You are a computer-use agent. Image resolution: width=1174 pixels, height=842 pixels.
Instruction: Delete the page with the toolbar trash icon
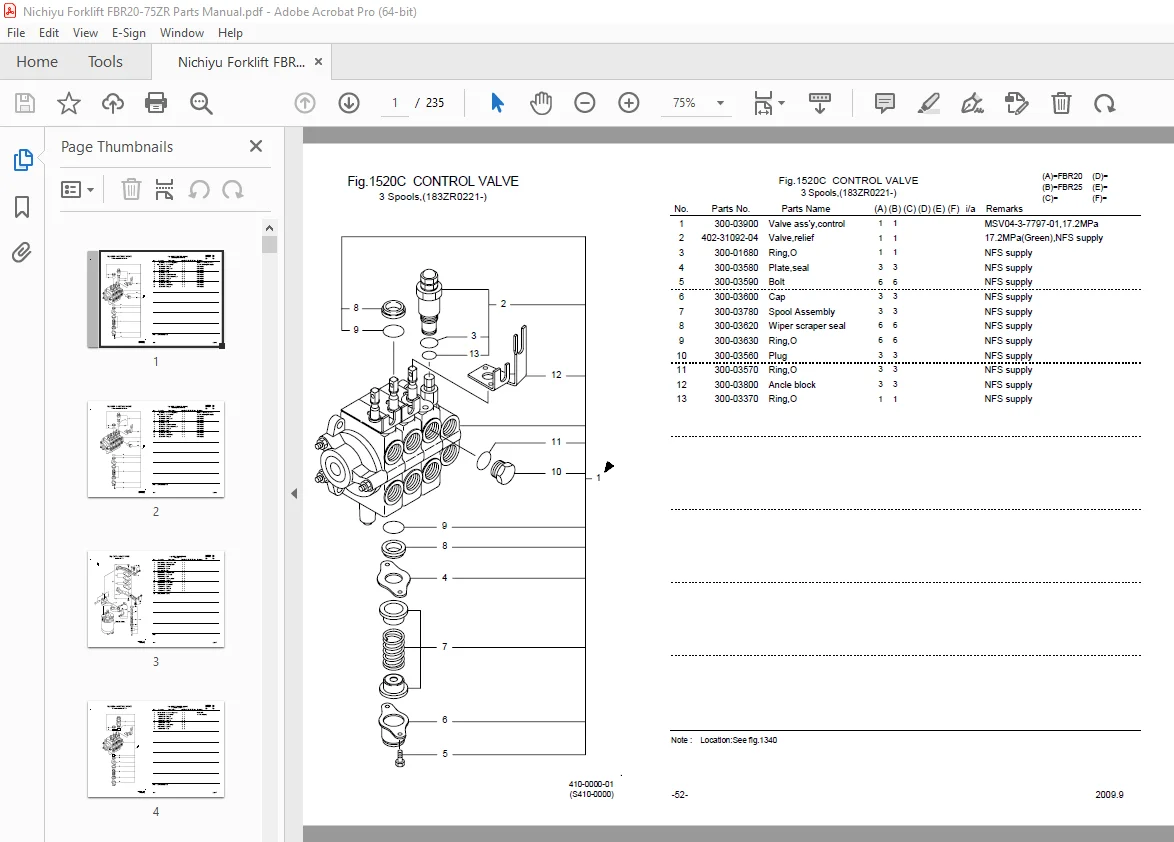1061,103
